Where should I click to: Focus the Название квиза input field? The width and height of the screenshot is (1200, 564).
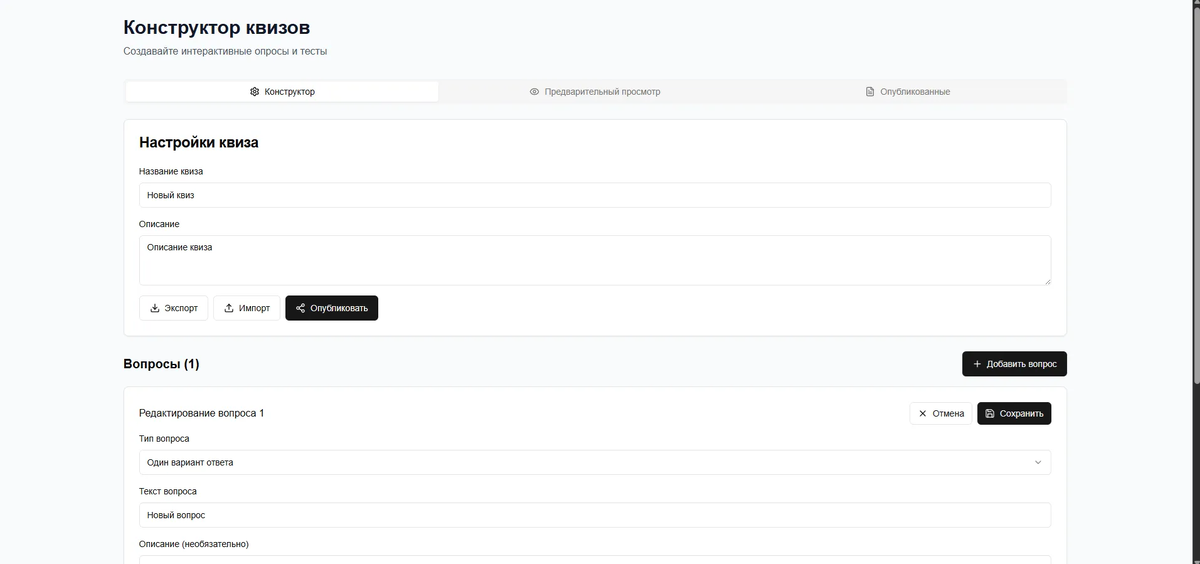595,195
